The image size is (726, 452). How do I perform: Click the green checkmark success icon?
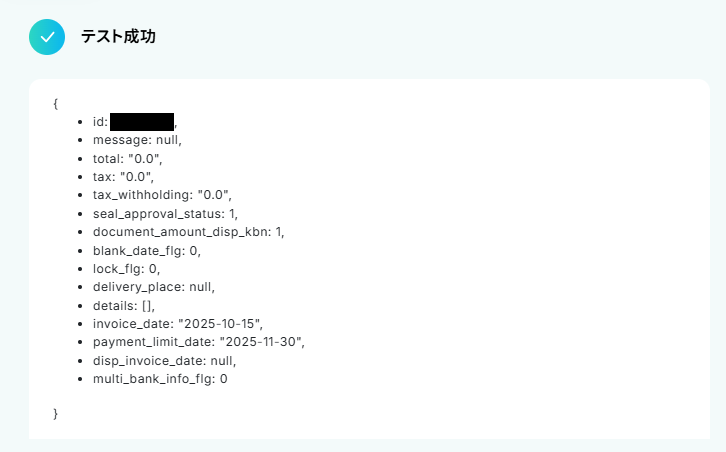point(47,37)
